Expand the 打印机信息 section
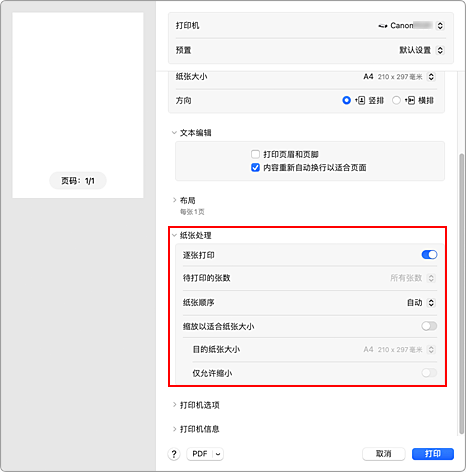The image size is (466, 472). (x=174, y=429)
